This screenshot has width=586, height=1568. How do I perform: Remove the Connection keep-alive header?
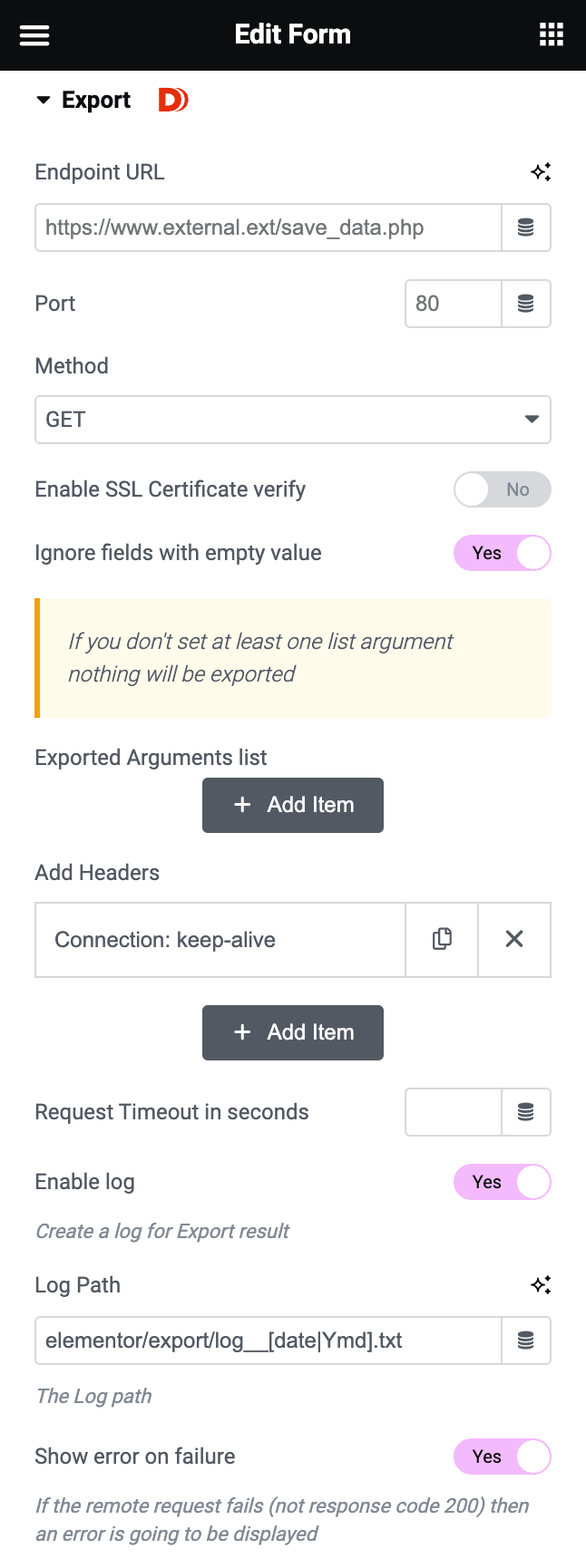(514, 940)
